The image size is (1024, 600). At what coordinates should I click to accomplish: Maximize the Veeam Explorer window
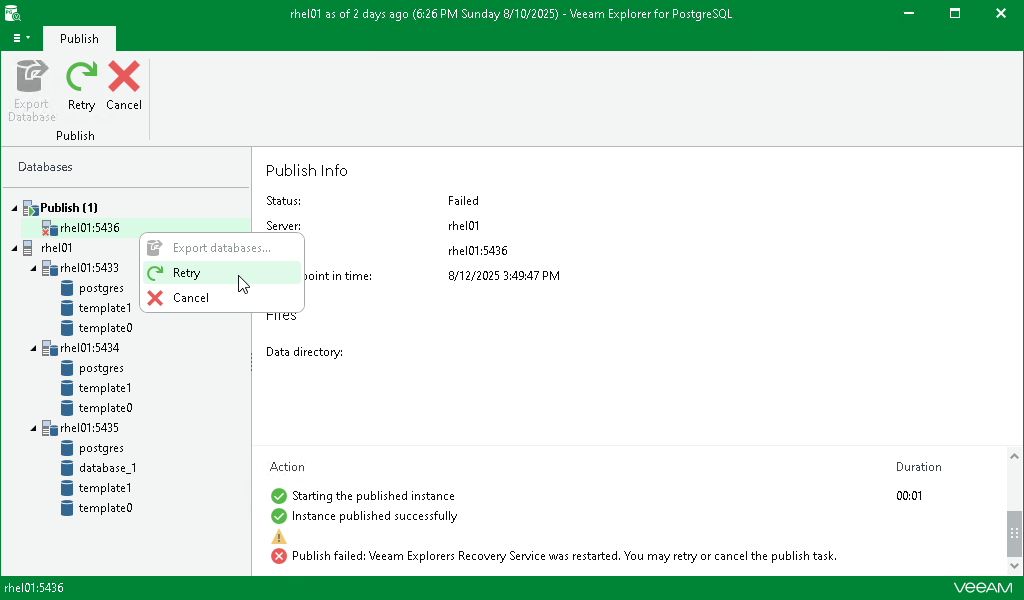point(955,13)
